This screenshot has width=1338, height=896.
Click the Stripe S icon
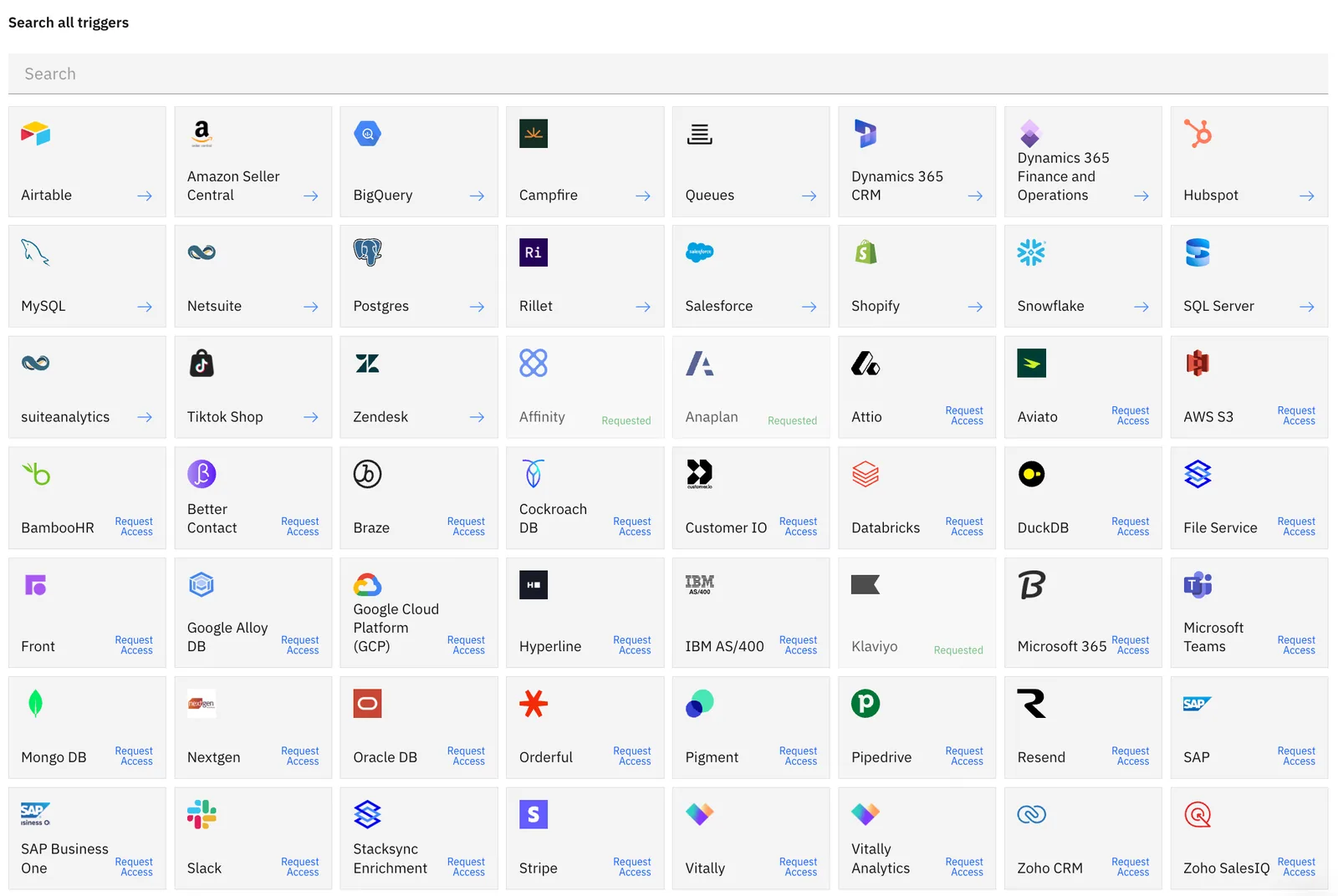tap(534, 814)
